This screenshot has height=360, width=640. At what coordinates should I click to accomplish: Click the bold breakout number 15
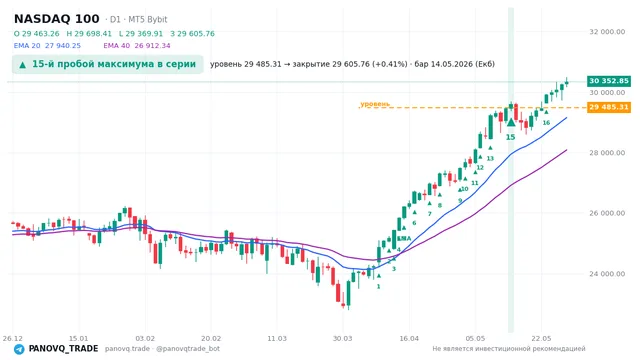pyautogui.click(x=511, y=137)
